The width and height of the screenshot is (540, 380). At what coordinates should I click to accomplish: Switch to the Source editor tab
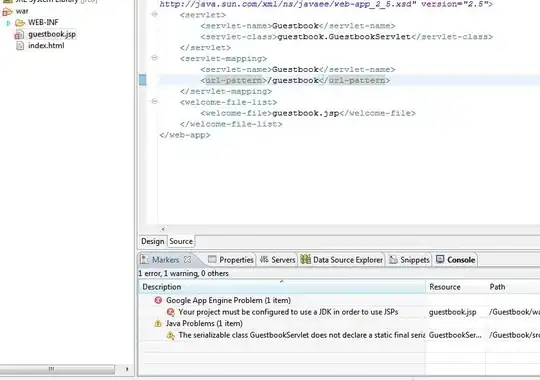click(181, 241)
